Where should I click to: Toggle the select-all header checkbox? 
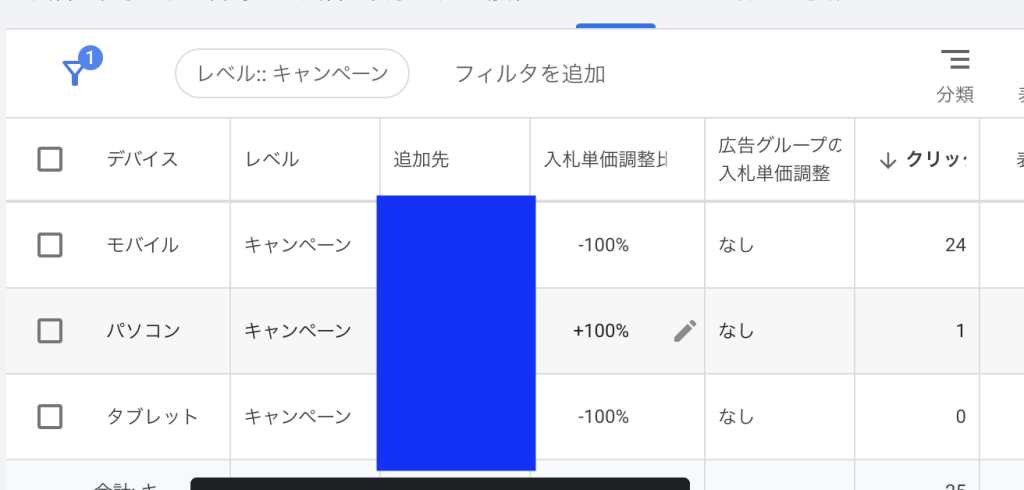click(x=50, y=159)
